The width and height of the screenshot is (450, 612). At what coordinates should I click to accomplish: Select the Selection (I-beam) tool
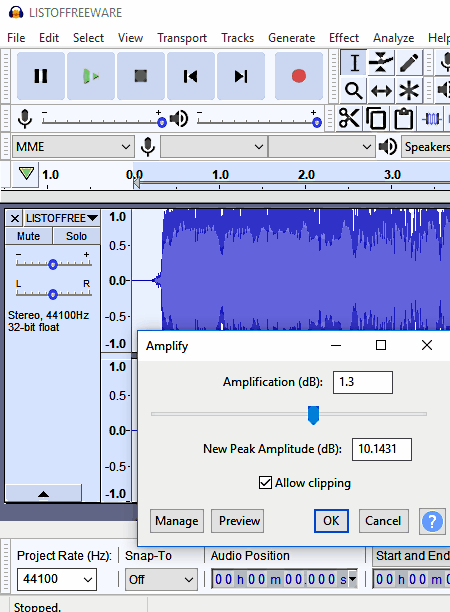click(x=354, y=62)
